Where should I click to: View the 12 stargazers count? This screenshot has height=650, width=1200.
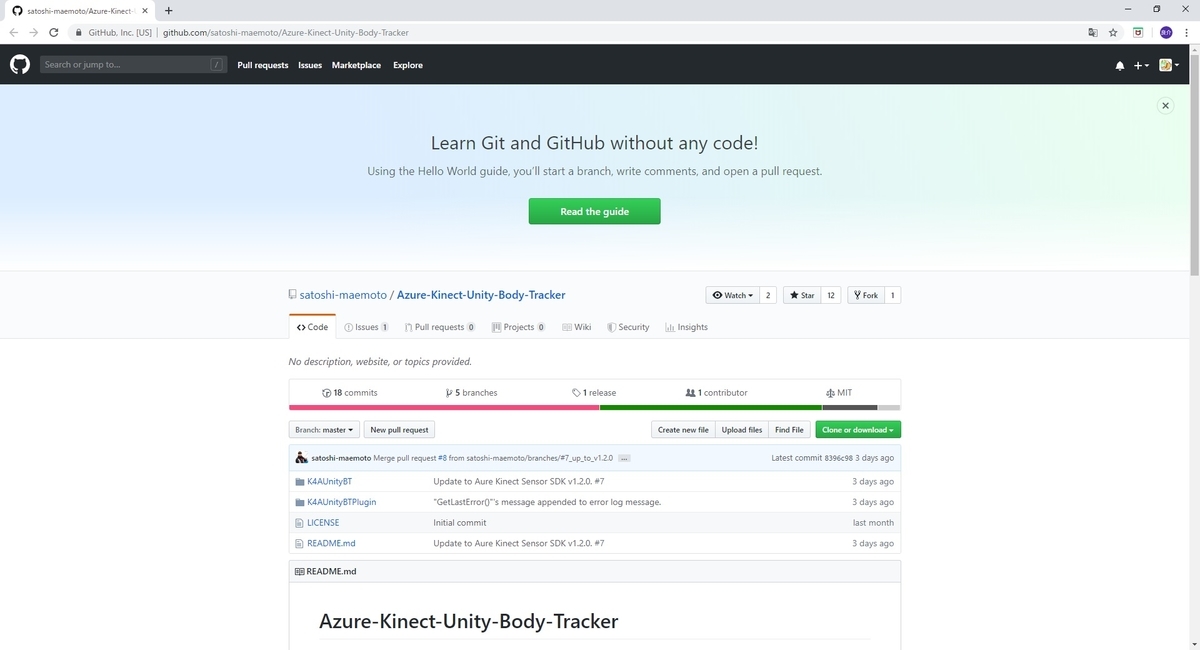click(831, 295)
